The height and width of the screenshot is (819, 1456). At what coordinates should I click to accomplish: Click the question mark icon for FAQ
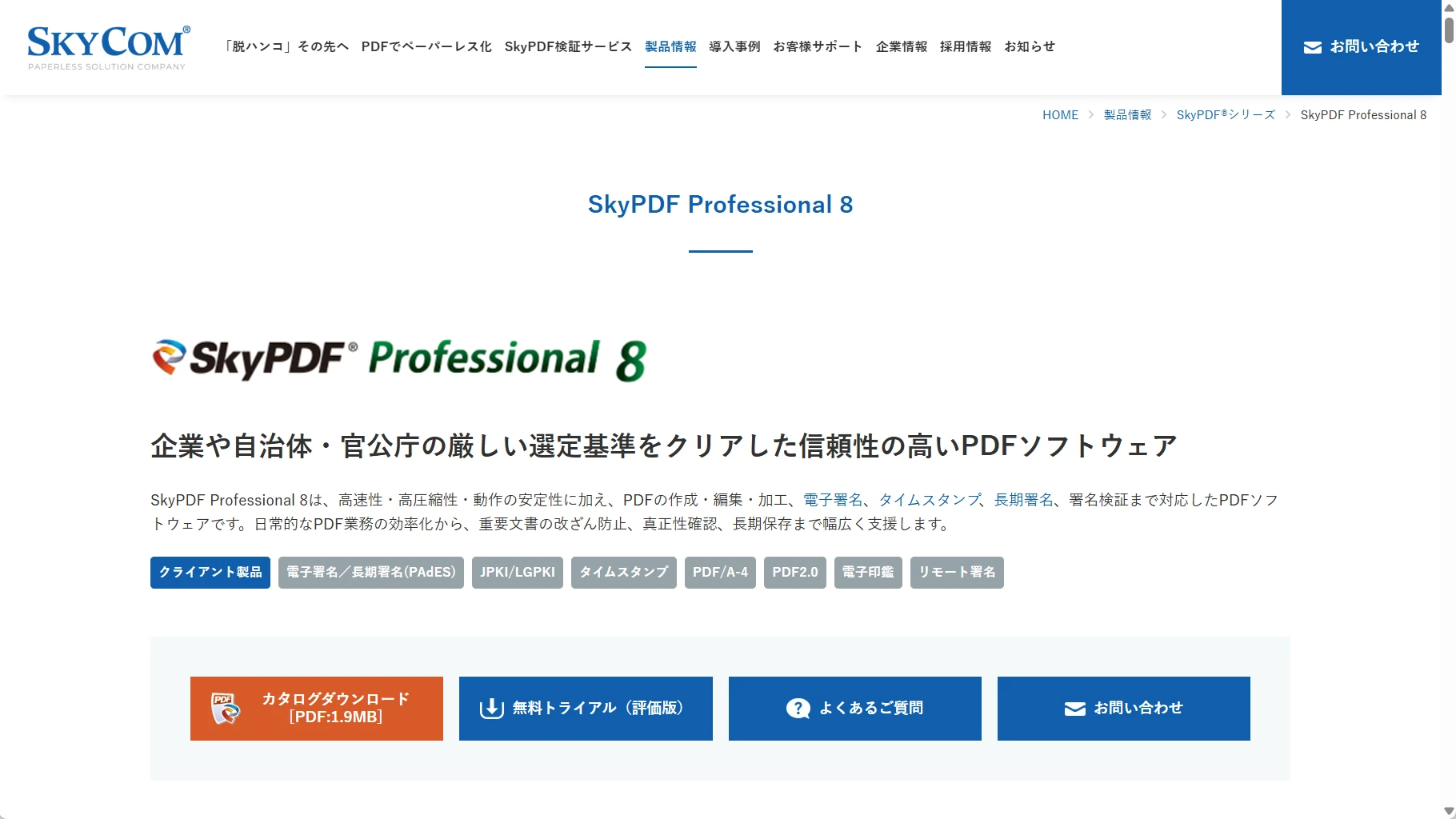tap(798, 708)
